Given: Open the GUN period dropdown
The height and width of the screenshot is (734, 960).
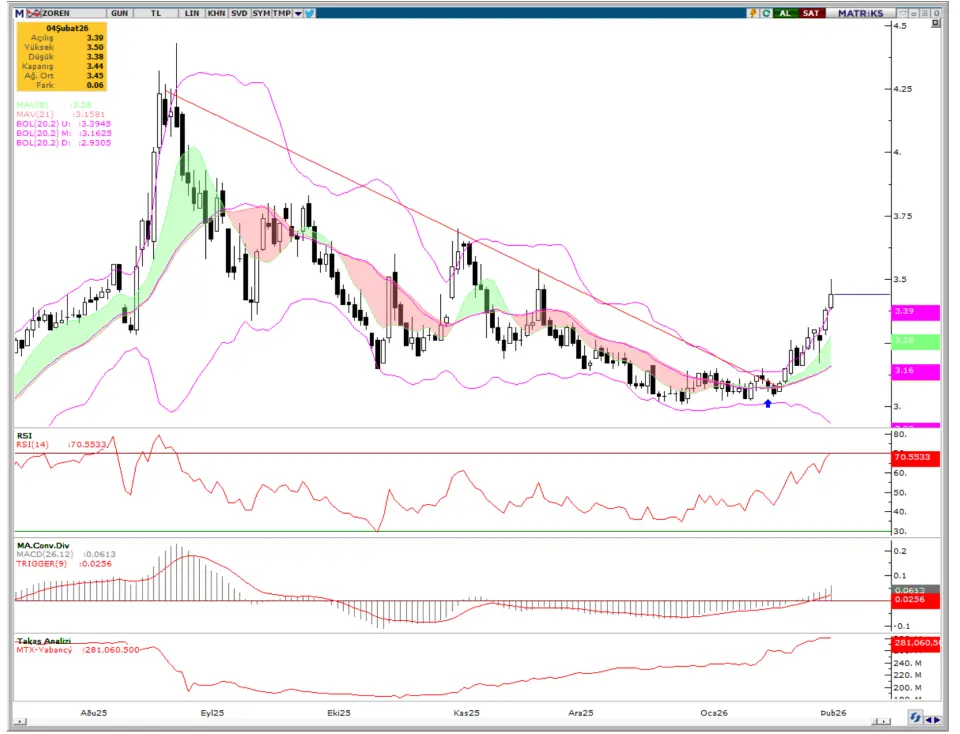Looking at the screenshot, I should 120,13.
